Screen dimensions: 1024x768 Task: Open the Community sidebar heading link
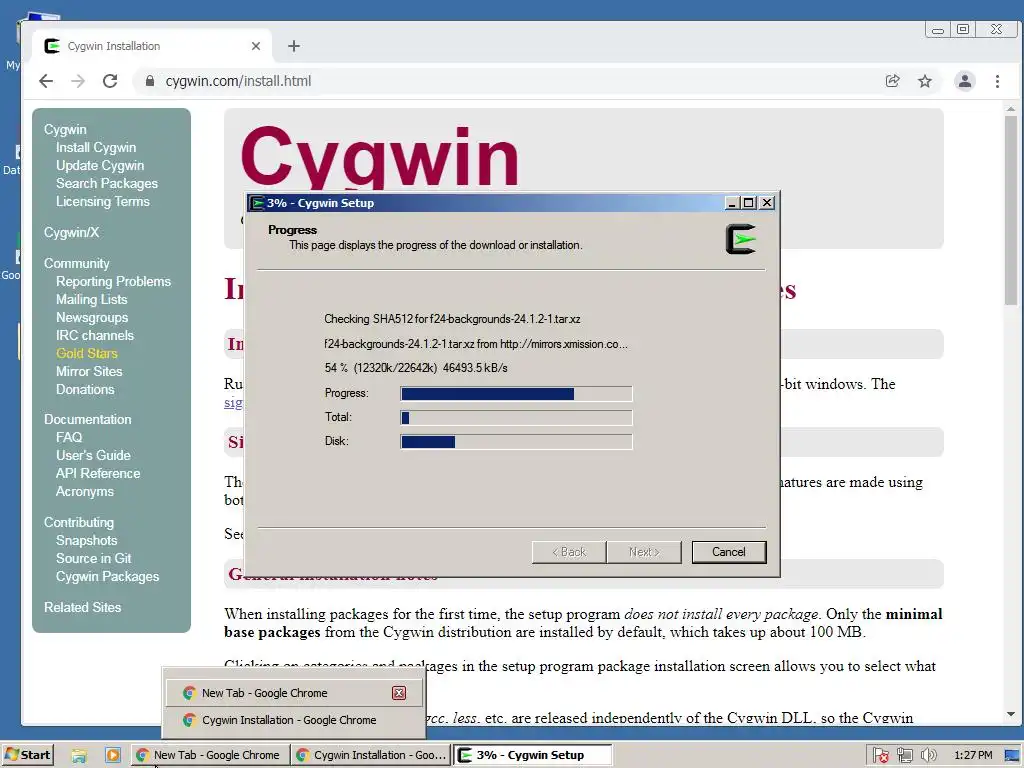(76, 263)
